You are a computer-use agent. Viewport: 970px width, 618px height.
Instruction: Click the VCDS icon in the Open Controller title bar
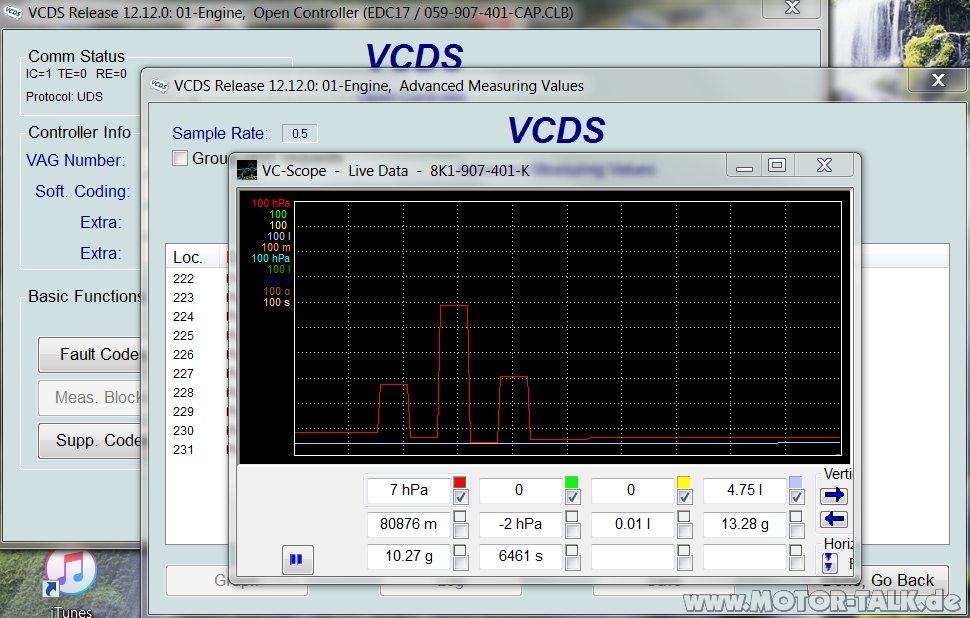[13, 12]
